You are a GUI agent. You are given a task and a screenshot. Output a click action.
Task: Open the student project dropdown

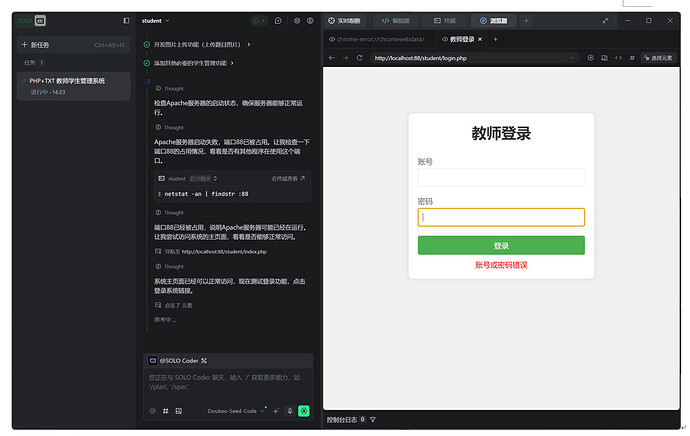click(155, 20)
